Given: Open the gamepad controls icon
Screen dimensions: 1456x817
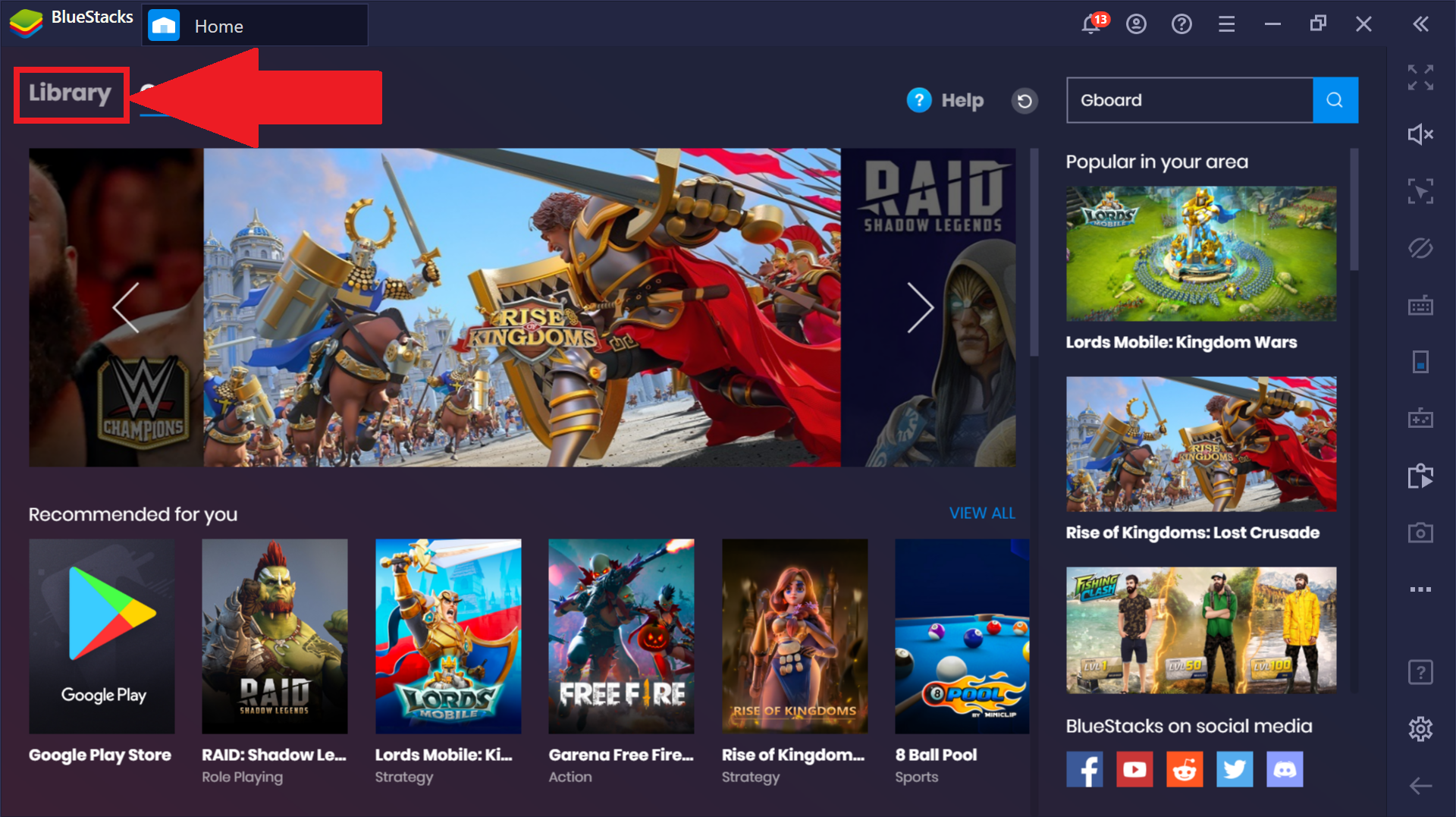Looking at the screenshot, I should [x=1420, y=418].
